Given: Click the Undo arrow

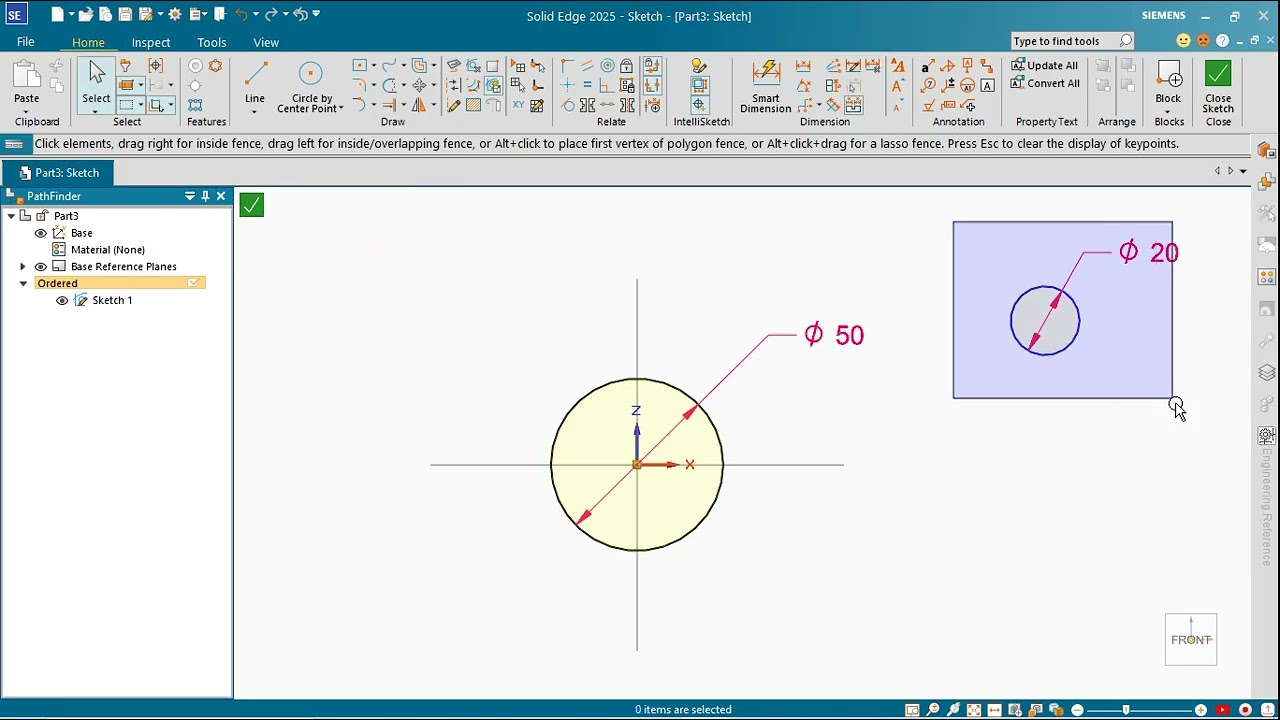Looking at the screenshot, I should 241,15.
